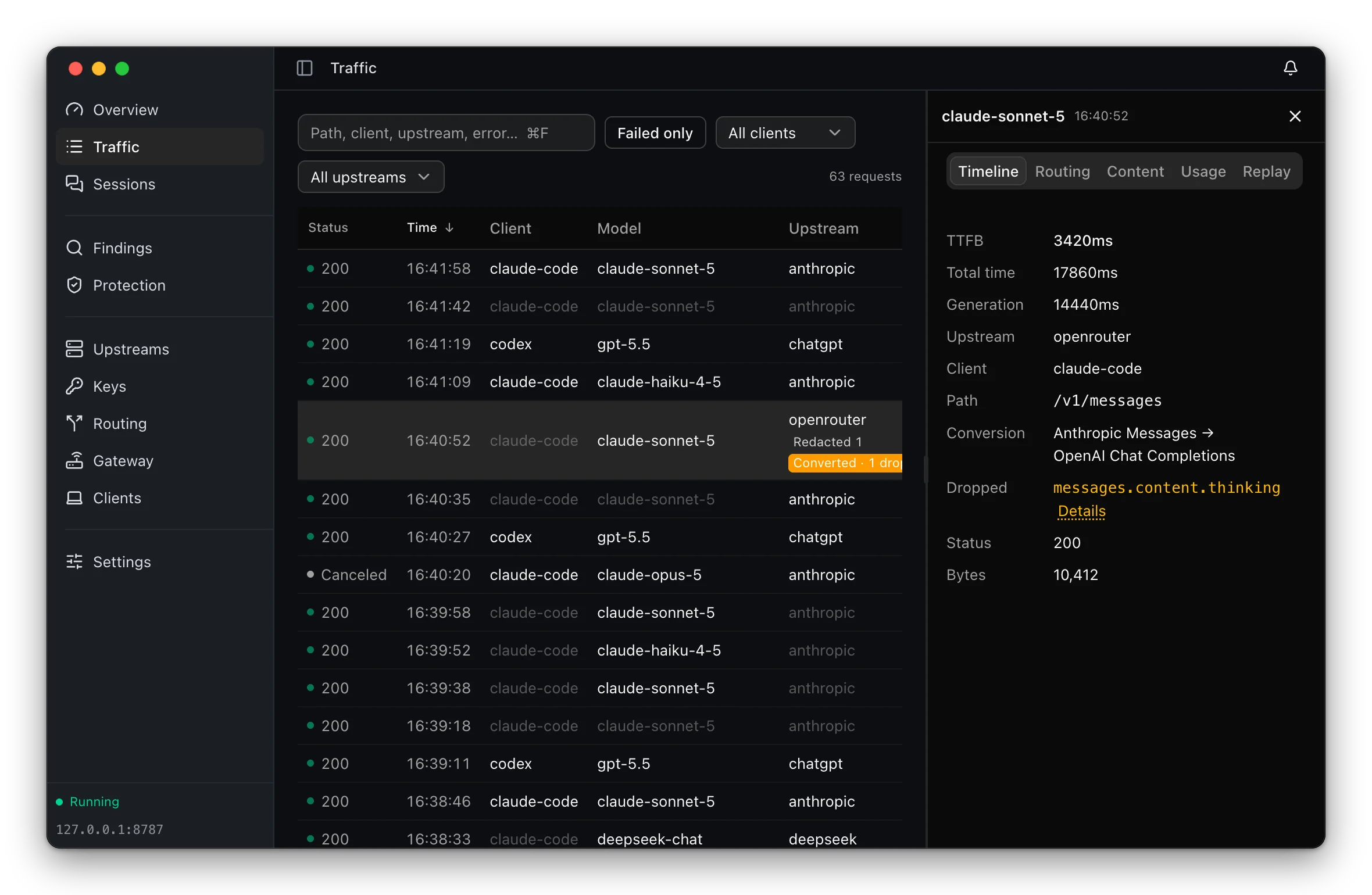Viewport: 1372px width, 895px height.
Task: Click the Clients laptop icon
Action: pyautogui.click(x=74, y=498)
